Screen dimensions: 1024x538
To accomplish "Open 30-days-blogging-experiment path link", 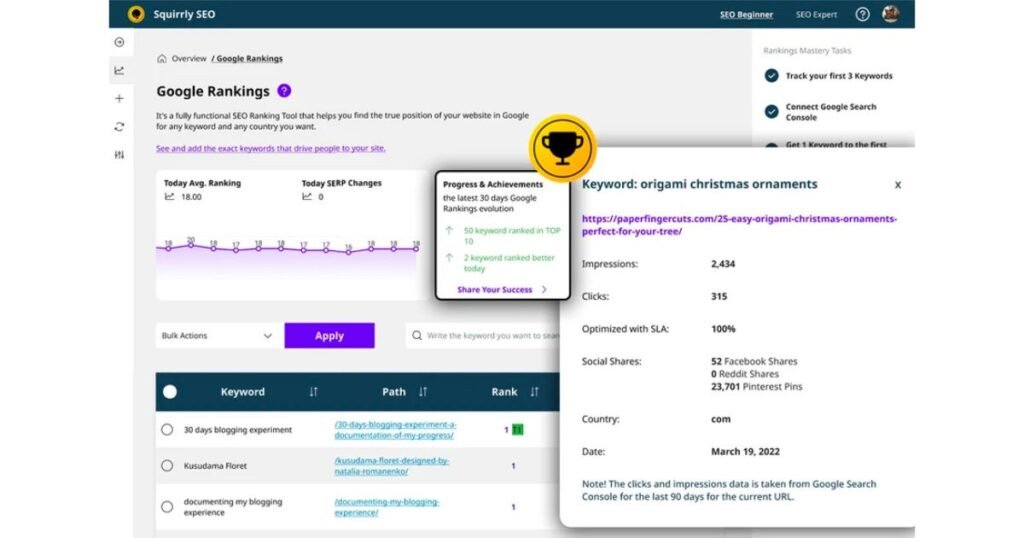I will (395, 430).
